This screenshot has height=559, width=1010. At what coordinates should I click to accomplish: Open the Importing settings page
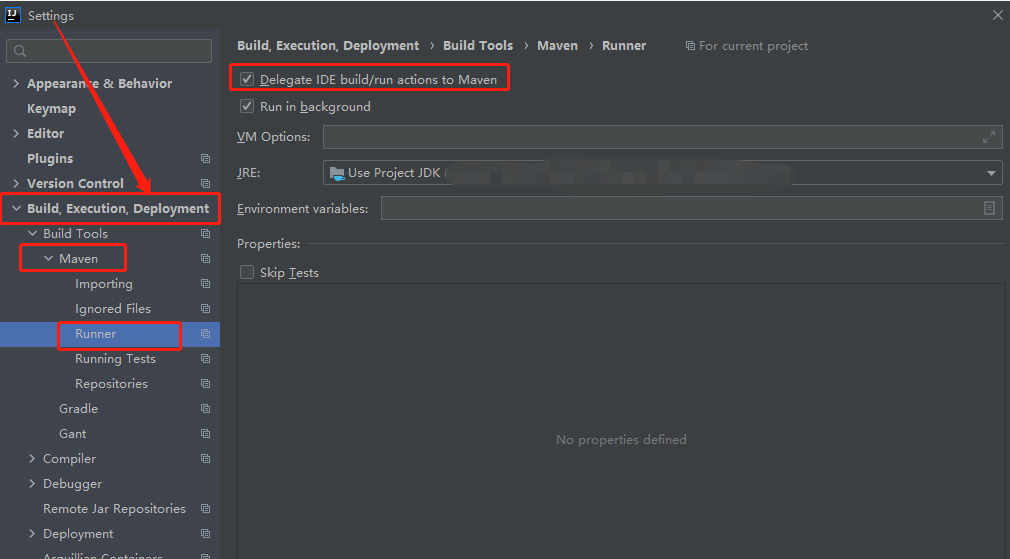(104, 284)
